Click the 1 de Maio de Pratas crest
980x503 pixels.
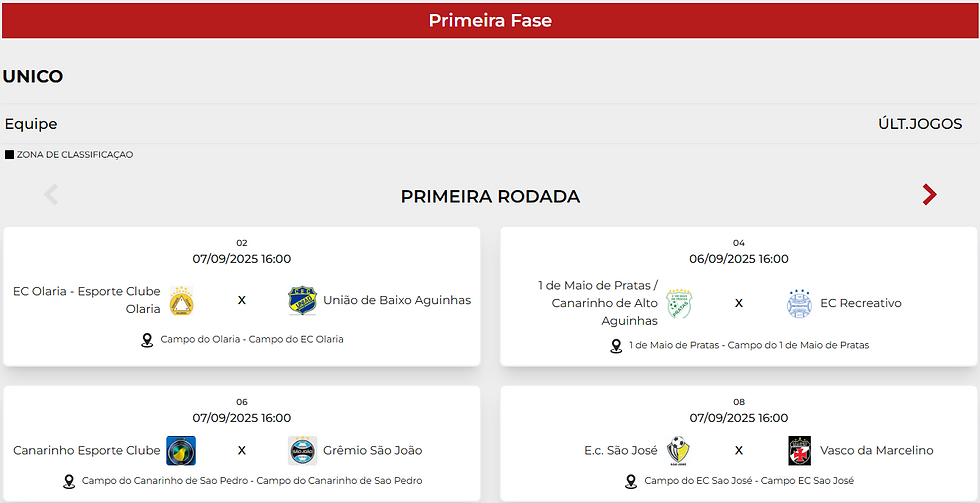[x=679, y=304]
